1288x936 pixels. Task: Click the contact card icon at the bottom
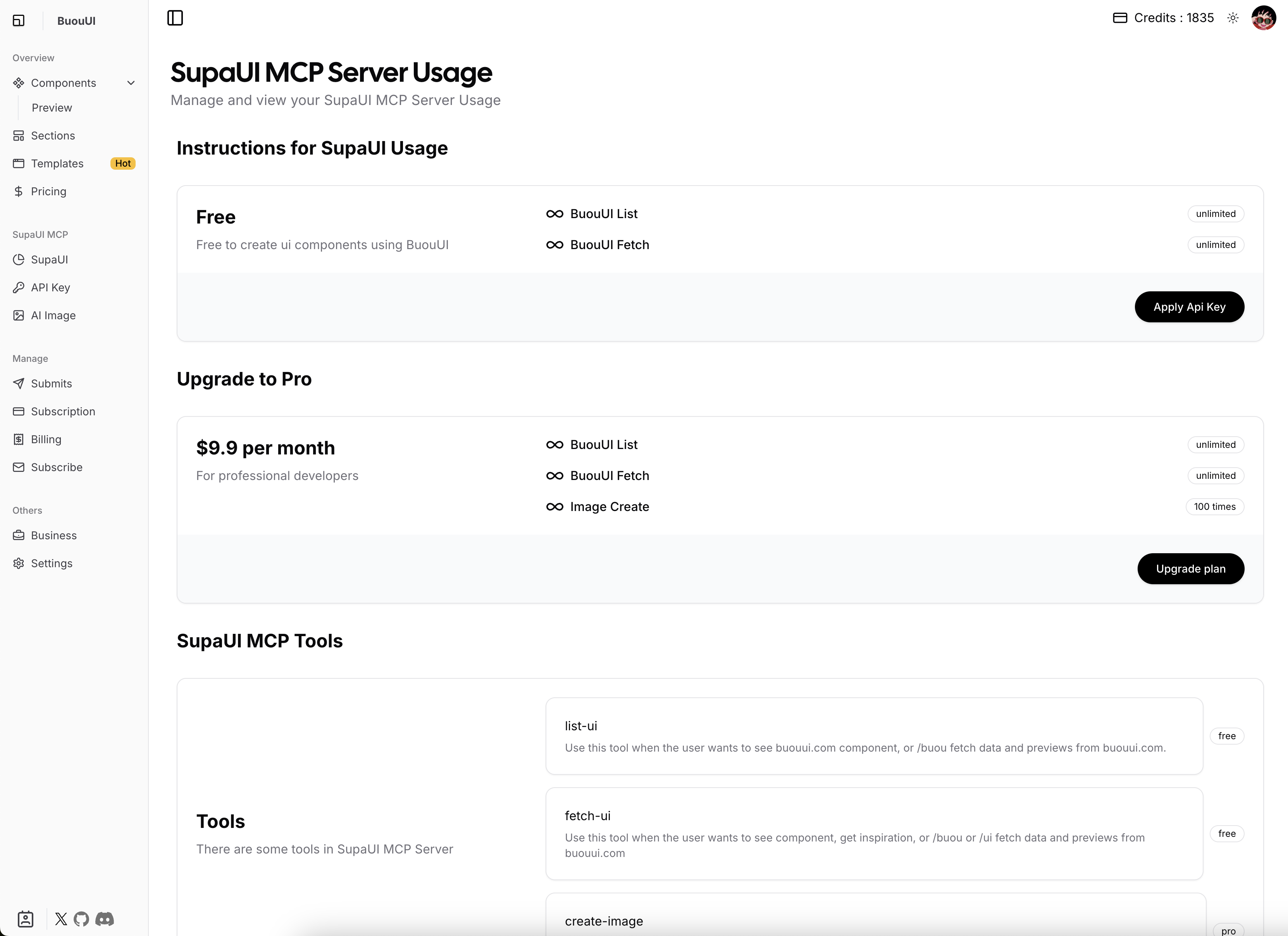tap(26, 919)
